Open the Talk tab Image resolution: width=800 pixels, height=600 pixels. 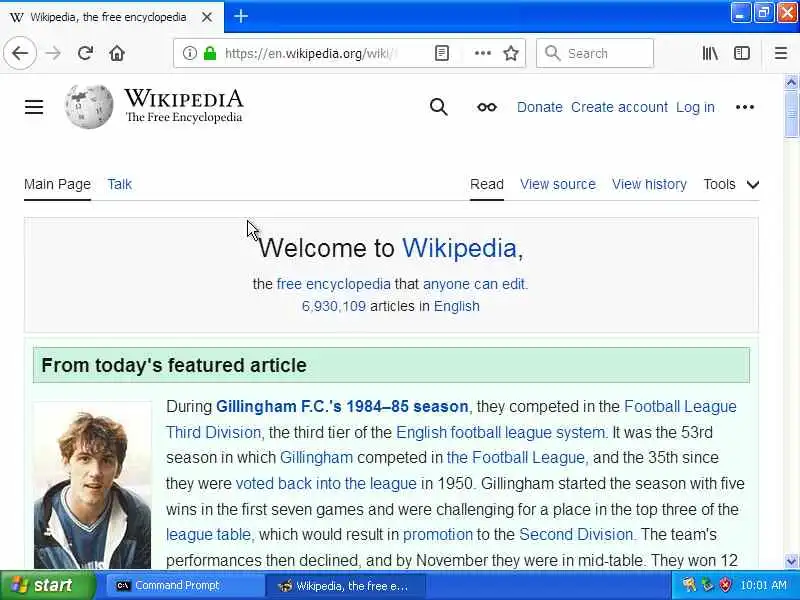click(x=119, y=184)
